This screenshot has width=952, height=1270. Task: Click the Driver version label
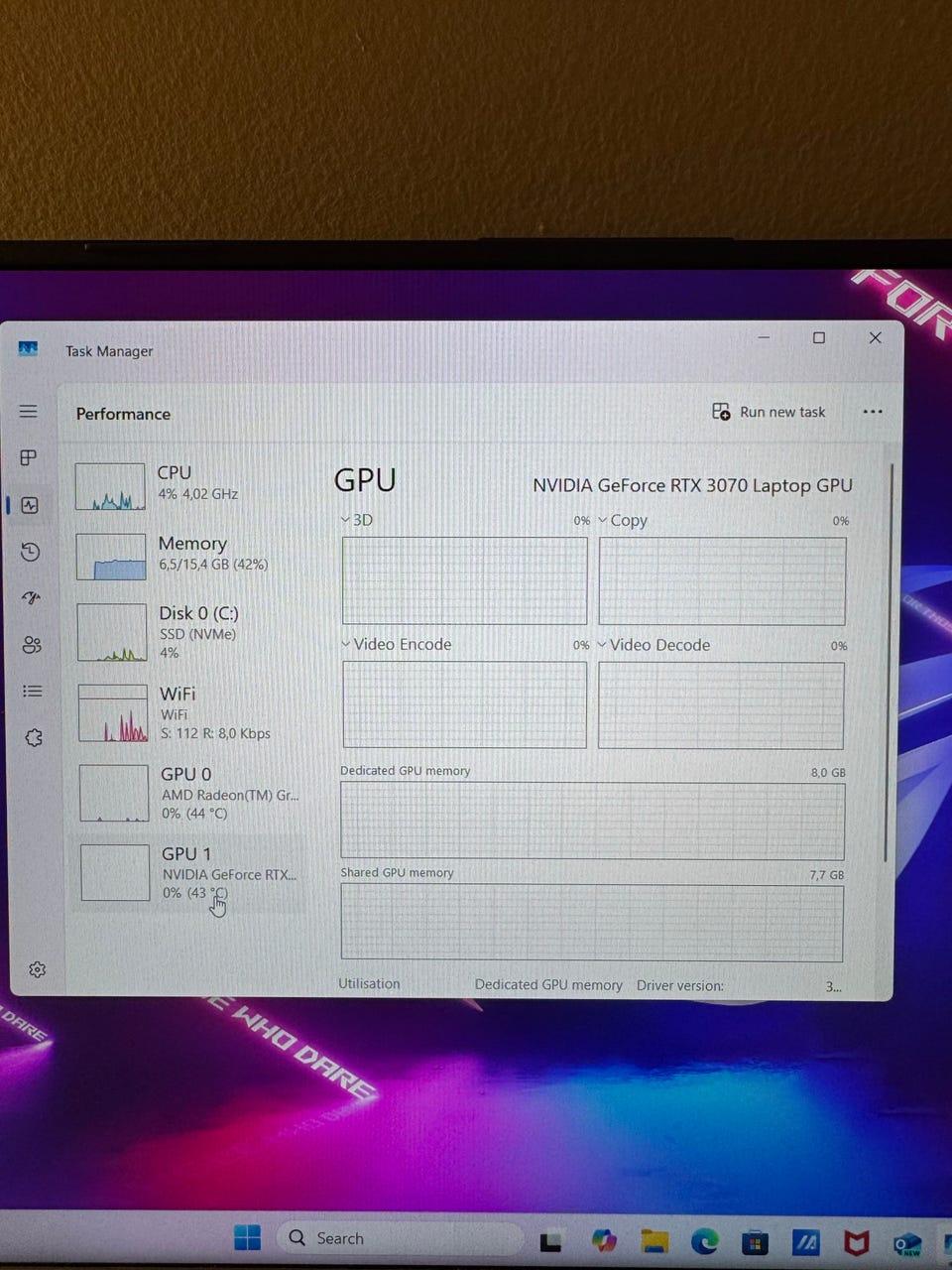(x=680, y=985)
